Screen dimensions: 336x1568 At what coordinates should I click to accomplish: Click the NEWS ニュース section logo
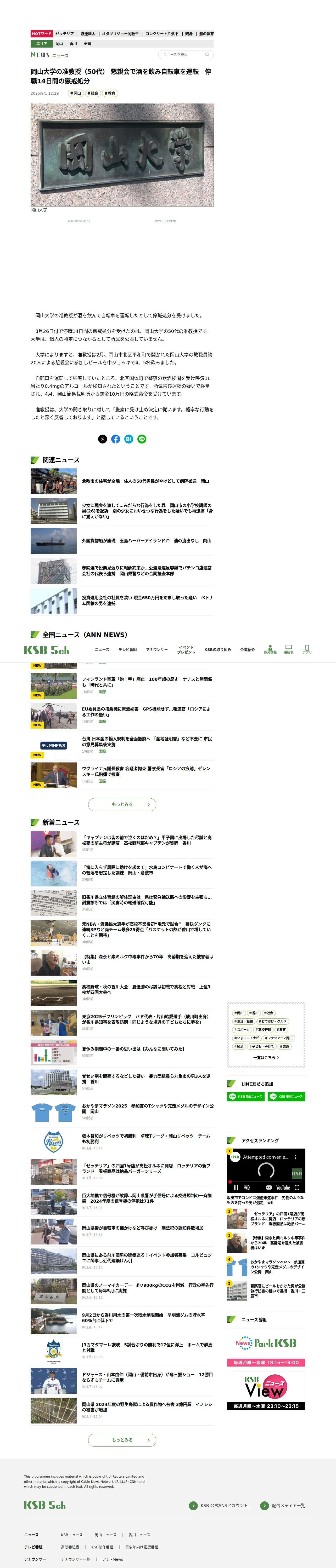click(49, 55)
